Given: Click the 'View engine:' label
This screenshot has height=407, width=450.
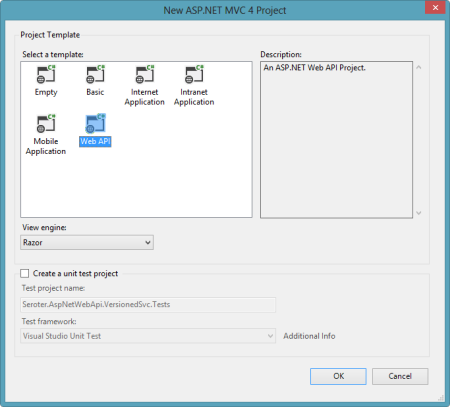Looking at the screenshot, I should click(44, 227).
